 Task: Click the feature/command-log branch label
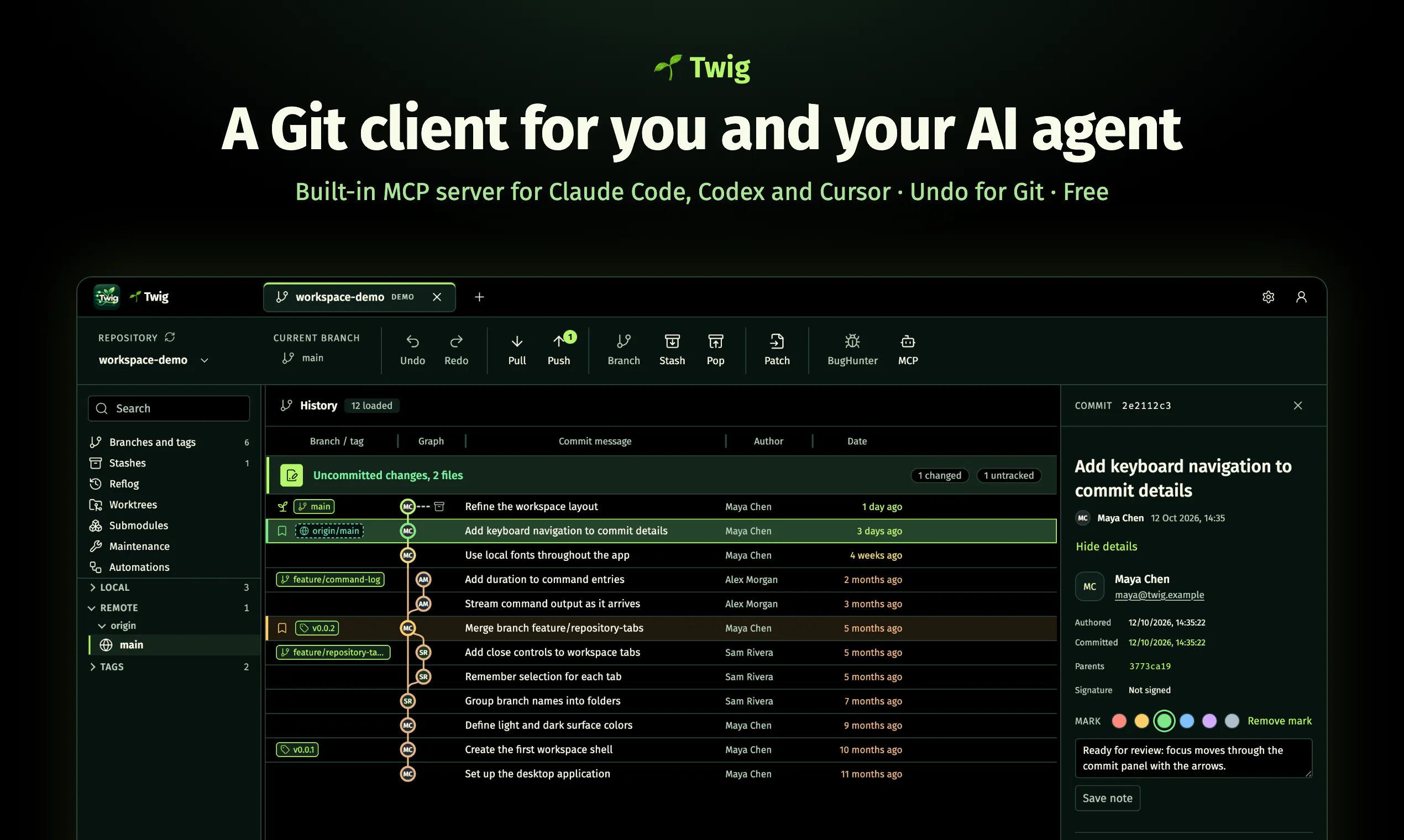330,580
